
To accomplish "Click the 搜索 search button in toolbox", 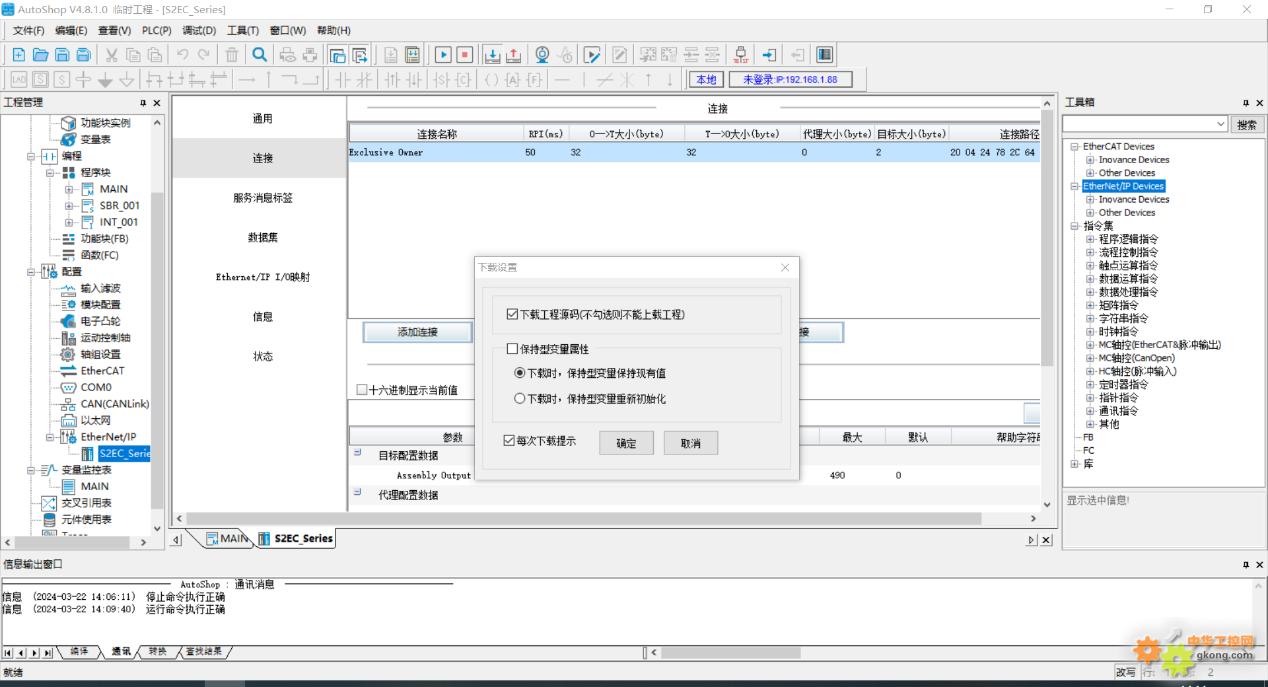I will pyautogui.click(x=1246, y=124).
